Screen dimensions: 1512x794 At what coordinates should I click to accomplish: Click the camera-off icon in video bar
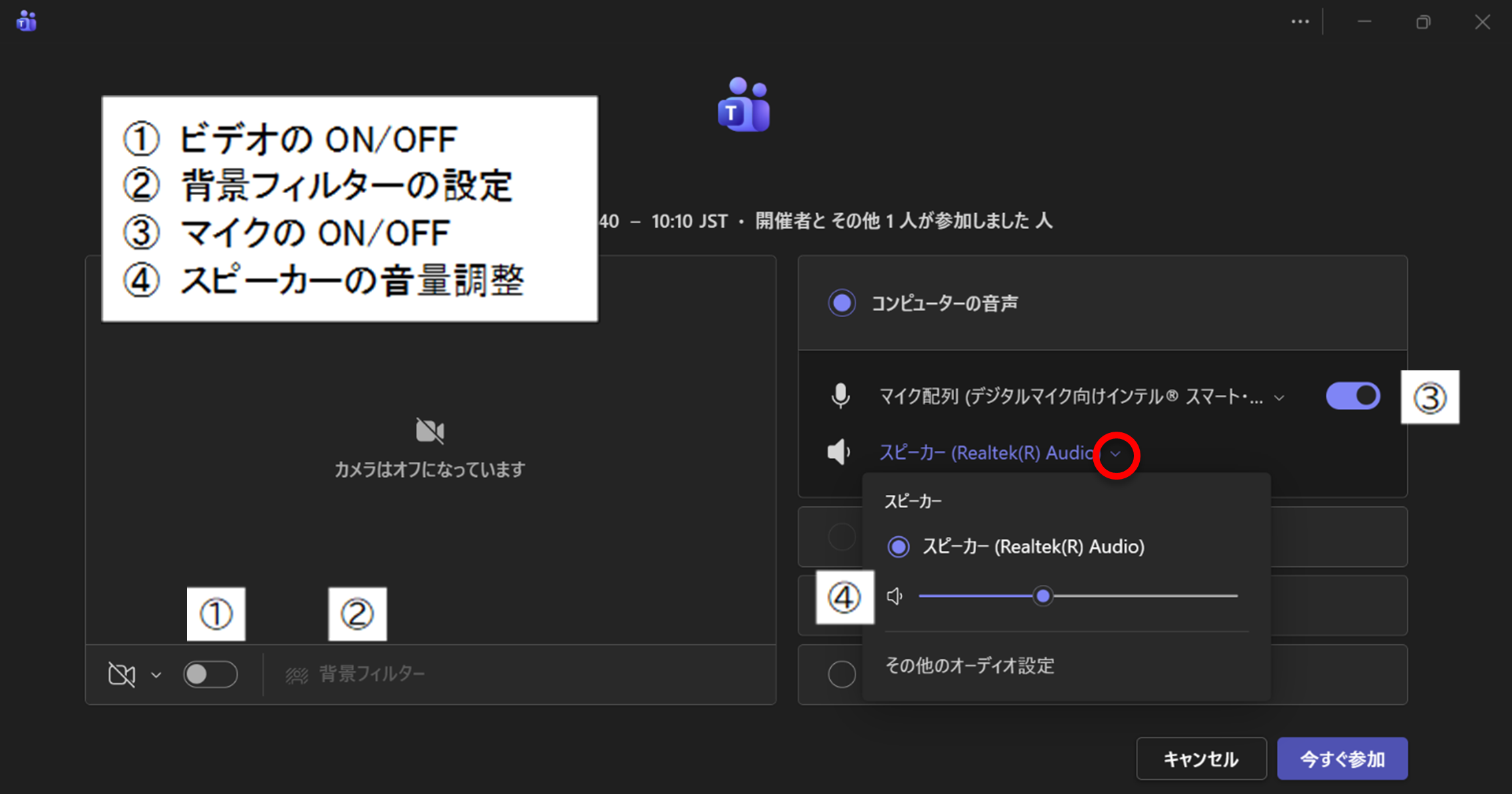pos(121,675)
